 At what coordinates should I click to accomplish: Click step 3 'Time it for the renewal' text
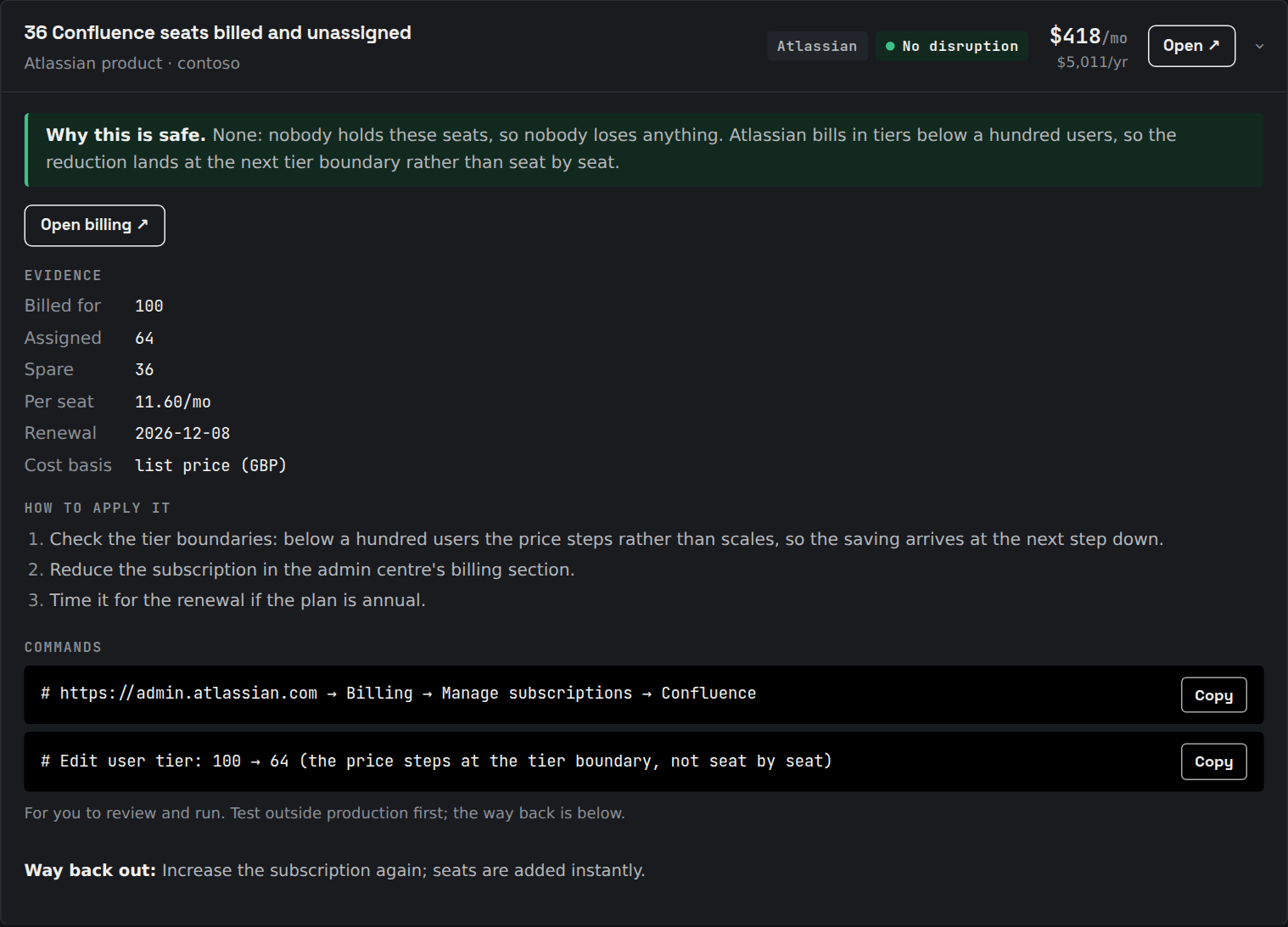pos(238,601)
